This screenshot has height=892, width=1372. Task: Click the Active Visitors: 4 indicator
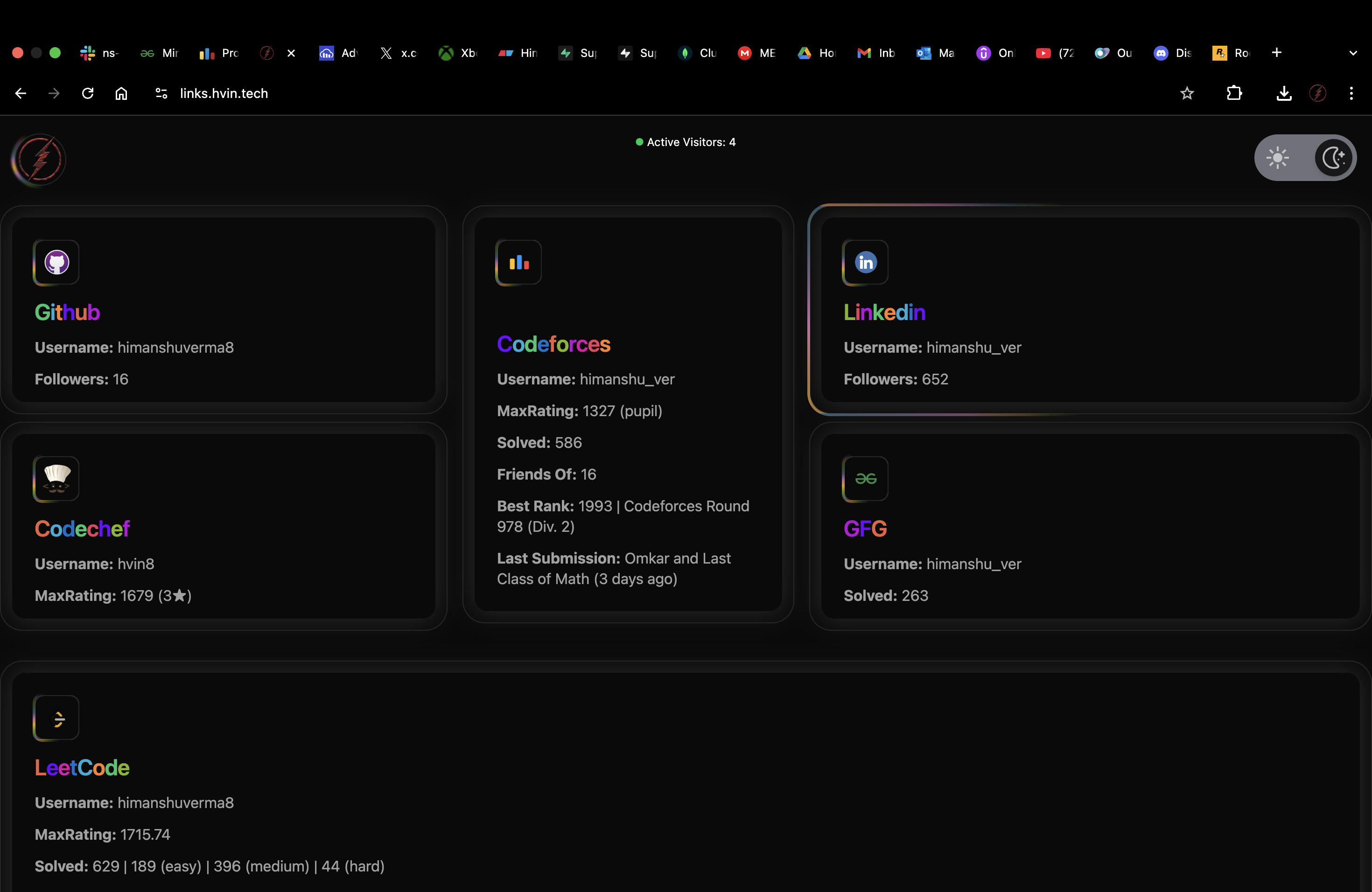[x=686, y=142]
